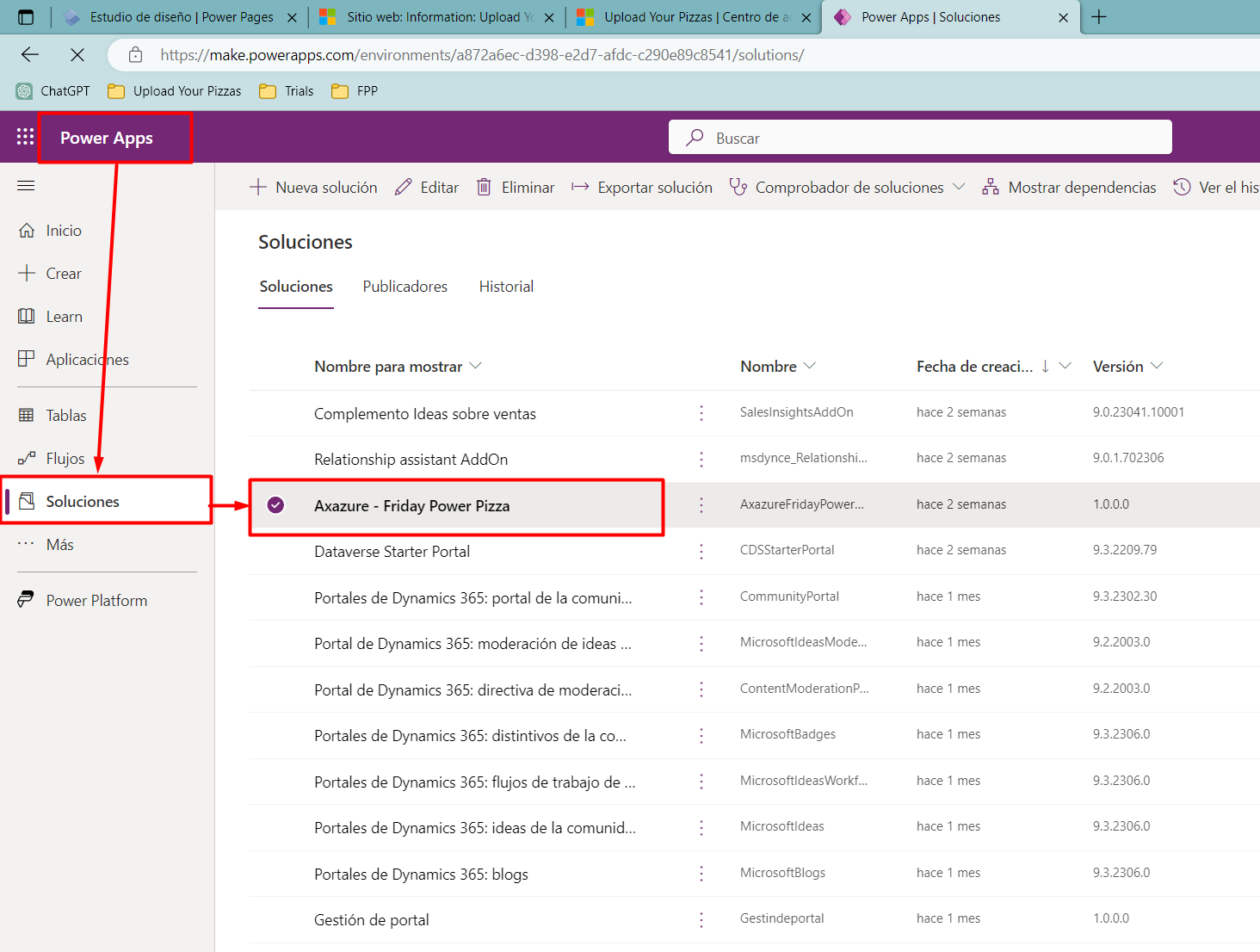View site information lock icon
The width and height of the screenshot is (1260, 952).
(x=135, y=55)
